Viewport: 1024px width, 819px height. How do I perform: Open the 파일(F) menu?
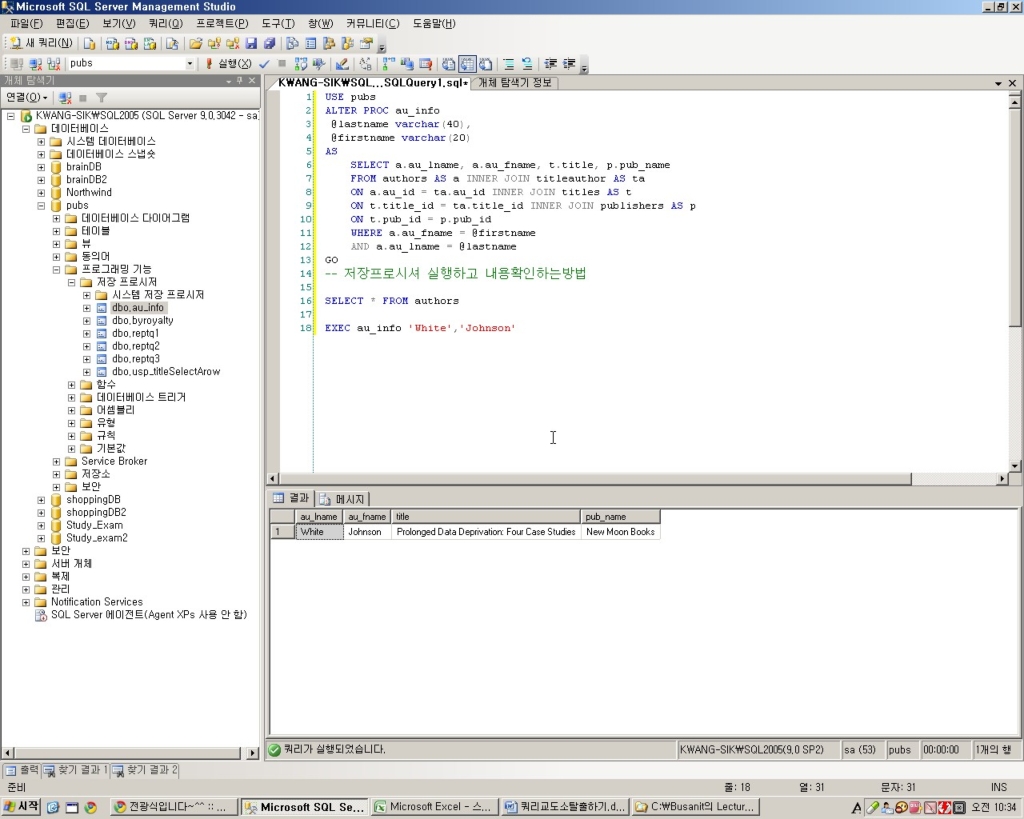[27, 24]
